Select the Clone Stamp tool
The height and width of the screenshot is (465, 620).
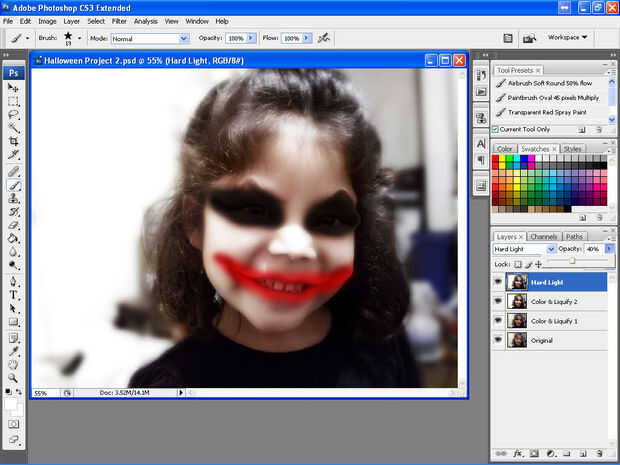click(x=13, y=198)
